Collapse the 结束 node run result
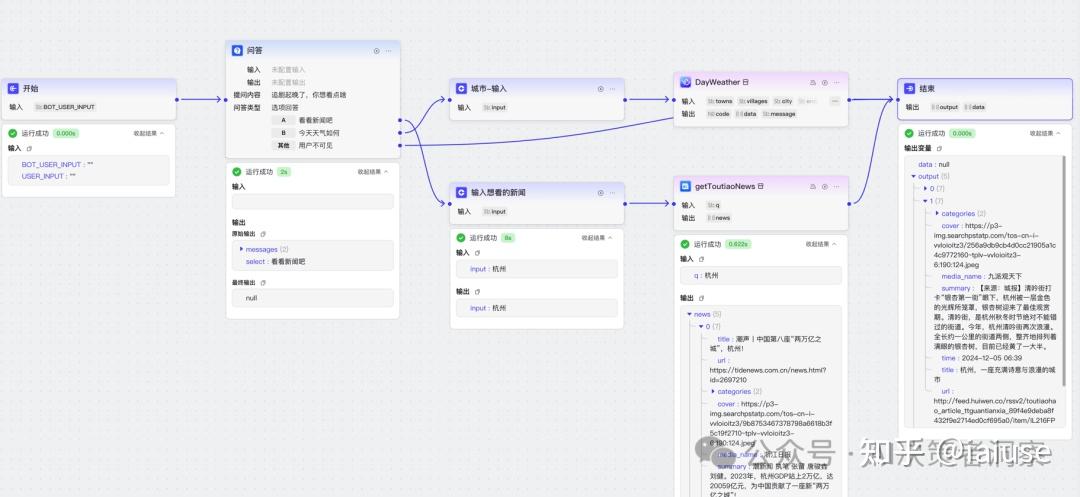This screenshot has height=497, width=1080. point(1046,134)
